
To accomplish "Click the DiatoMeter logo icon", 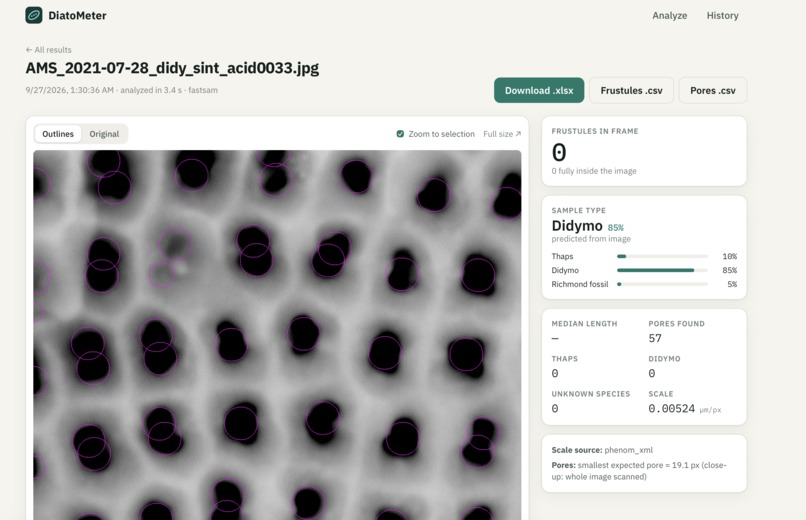I will [34, 15].
